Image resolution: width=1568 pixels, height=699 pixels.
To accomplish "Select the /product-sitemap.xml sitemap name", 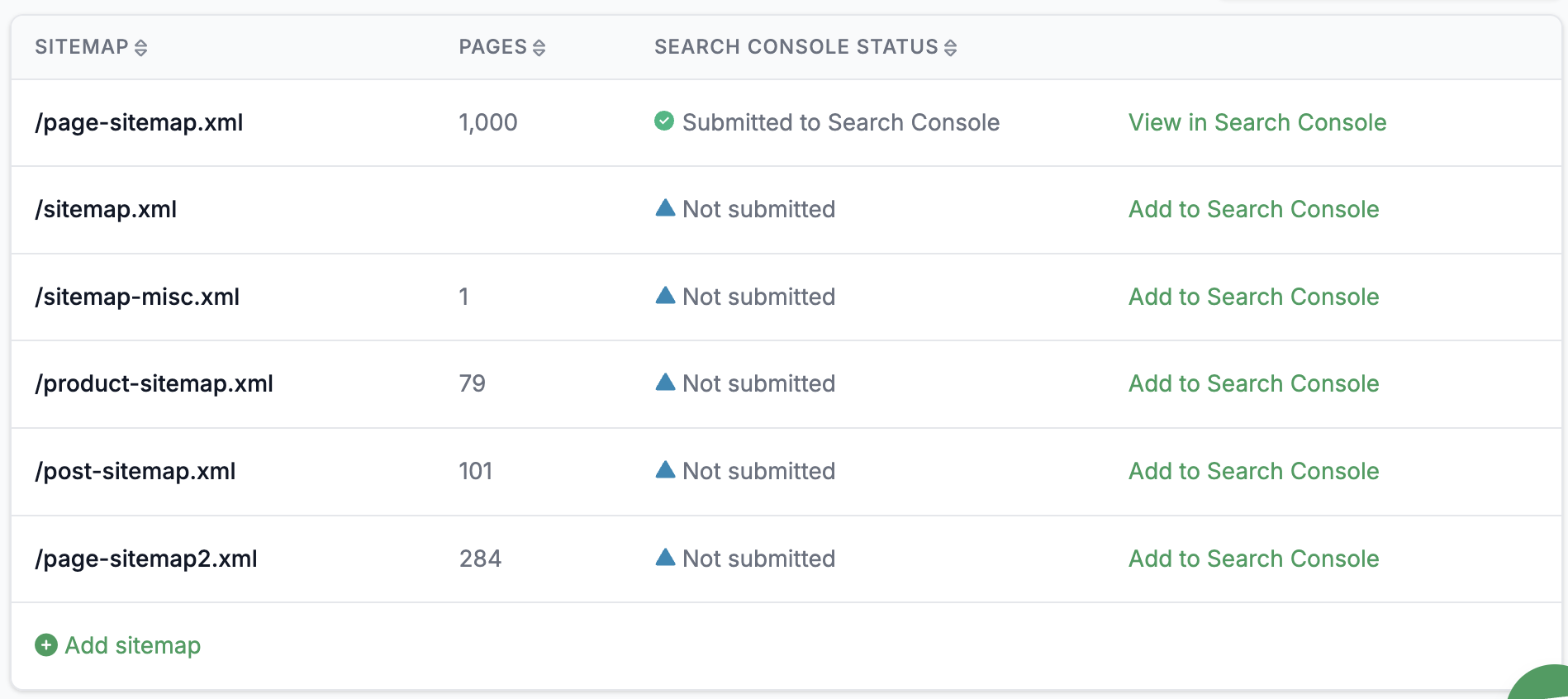I will tap(154, 383).
